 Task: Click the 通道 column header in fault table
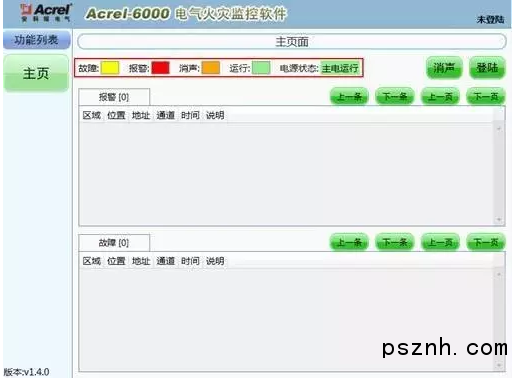pyautogui.click(x=166, y=261)
